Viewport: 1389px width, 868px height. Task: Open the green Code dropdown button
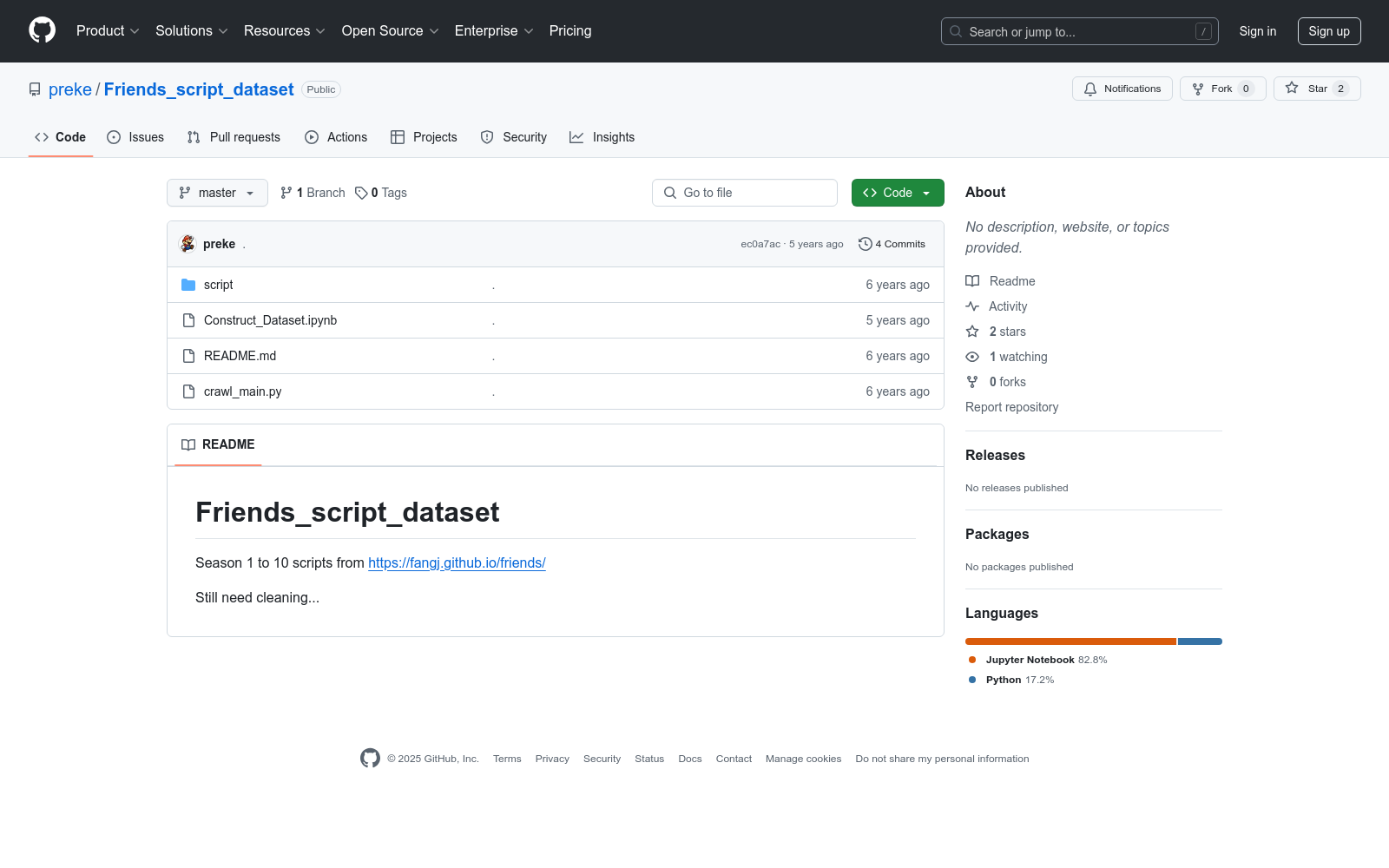898,193
